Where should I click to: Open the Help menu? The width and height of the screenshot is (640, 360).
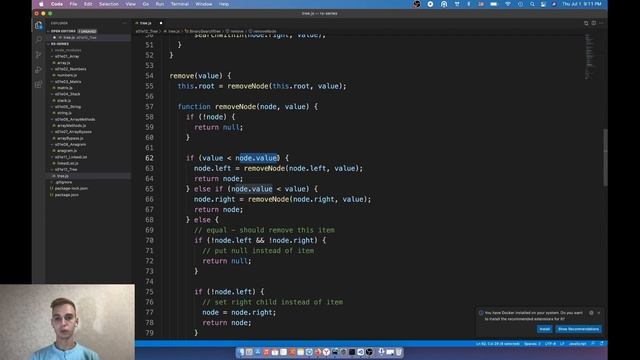coord(224,4)
